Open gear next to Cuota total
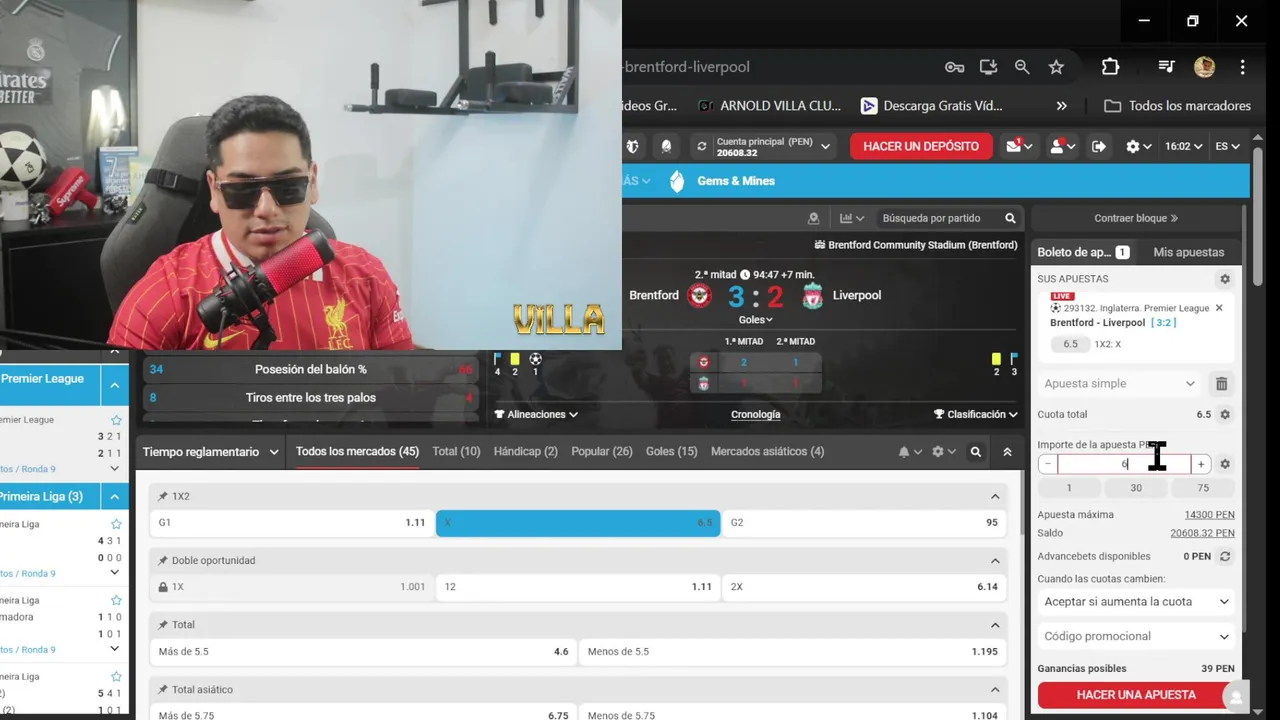Viewport: 1280px width, 720px height. [x=1224, y=414]
